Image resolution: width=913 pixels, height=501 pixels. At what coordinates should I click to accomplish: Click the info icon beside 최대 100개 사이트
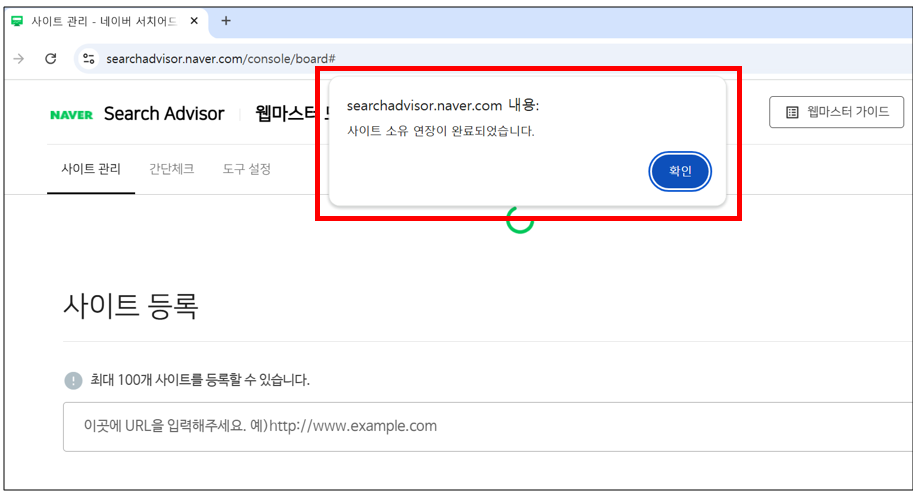pos(73,380)
